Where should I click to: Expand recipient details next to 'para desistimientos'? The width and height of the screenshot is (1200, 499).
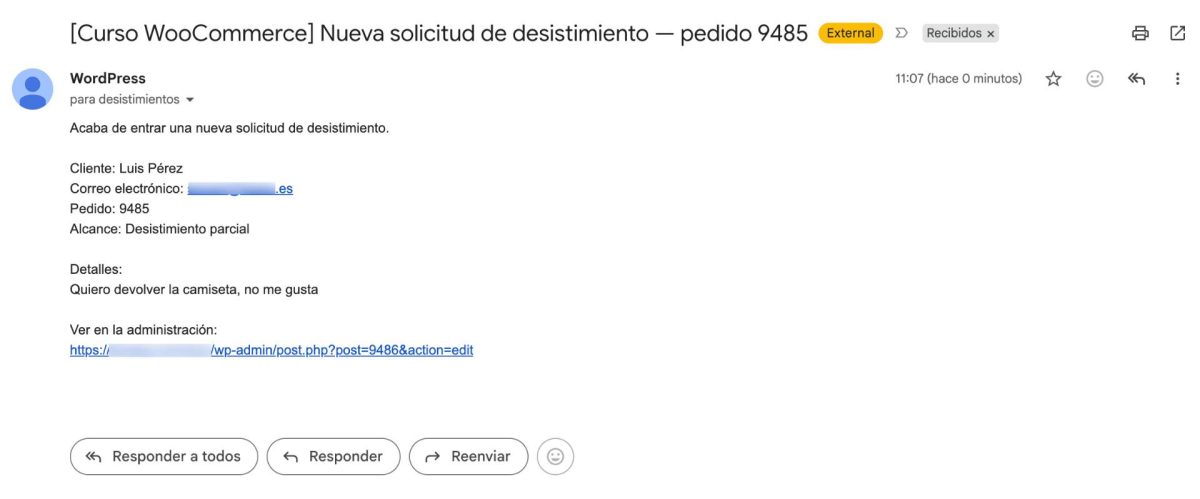pyautogui.click(x=190, y=100)
